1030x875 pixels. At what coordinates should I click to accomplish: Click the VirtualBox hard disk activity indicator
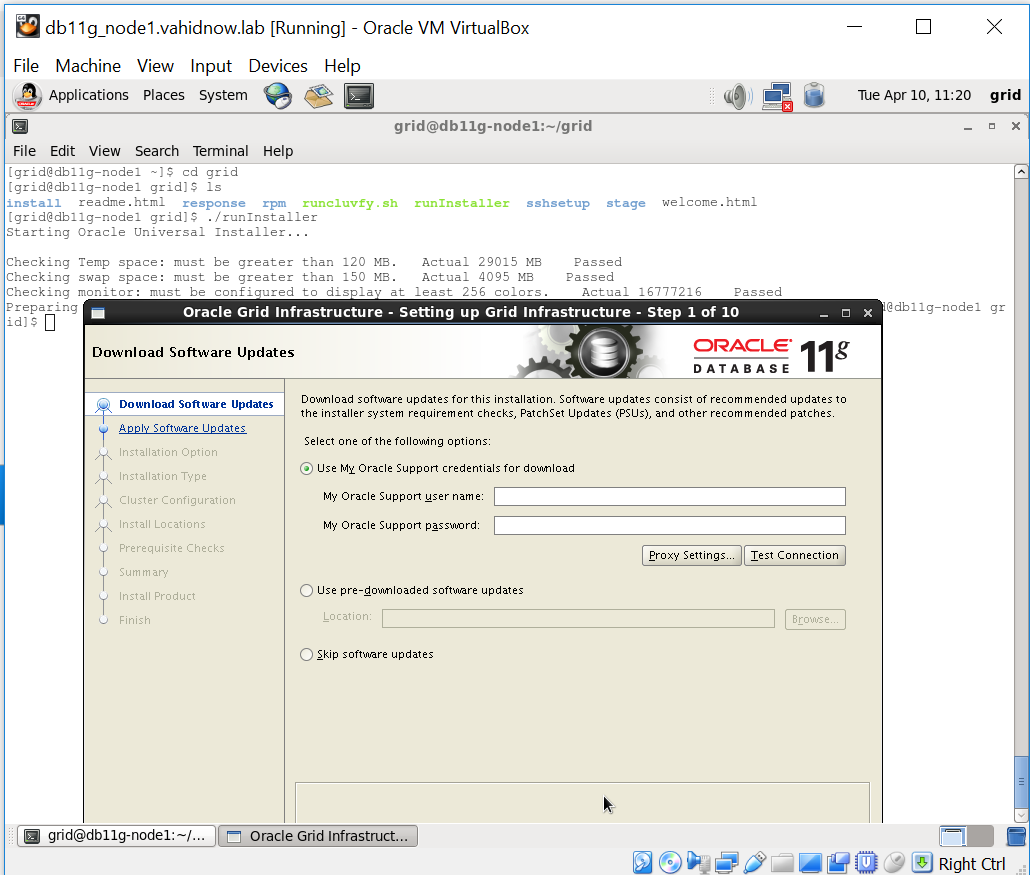(x=642, y=862)
